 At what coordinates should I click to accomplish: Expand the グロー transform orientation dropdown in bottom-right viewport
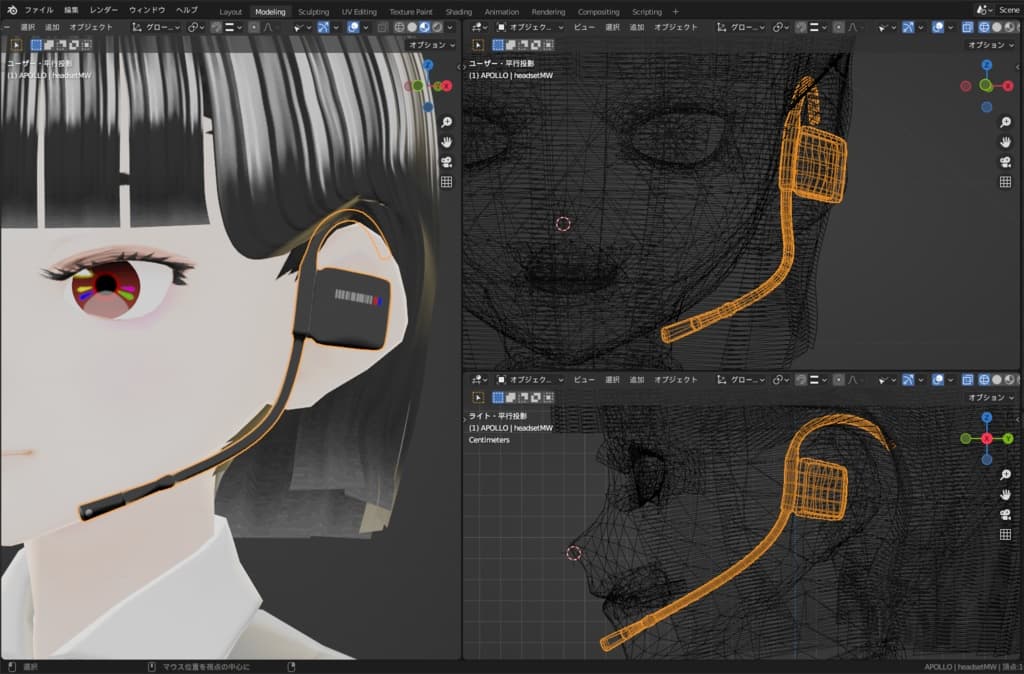pos(740,380)
